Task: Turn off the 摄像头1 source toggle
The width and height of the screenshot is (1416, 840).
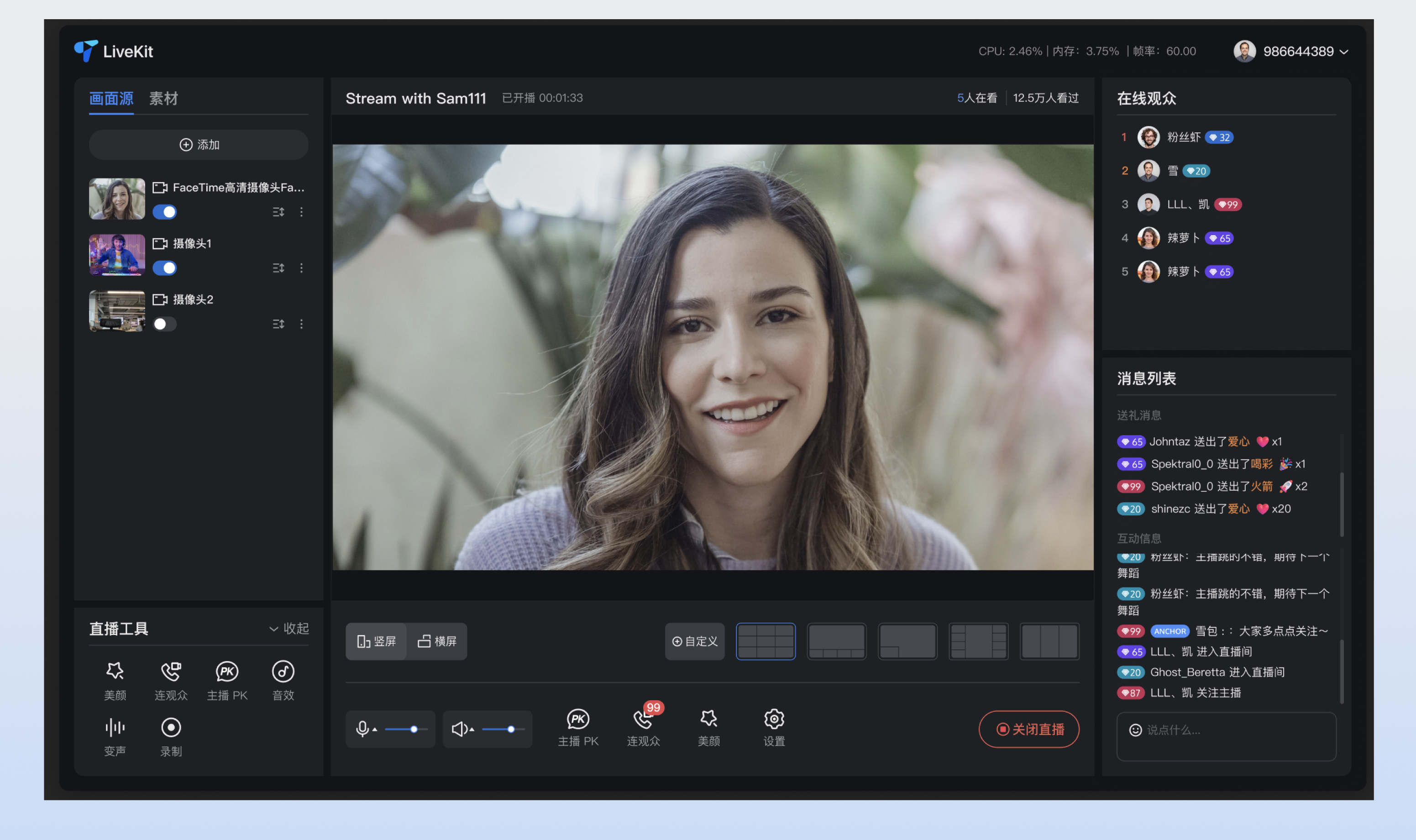Action: point(165,268)
